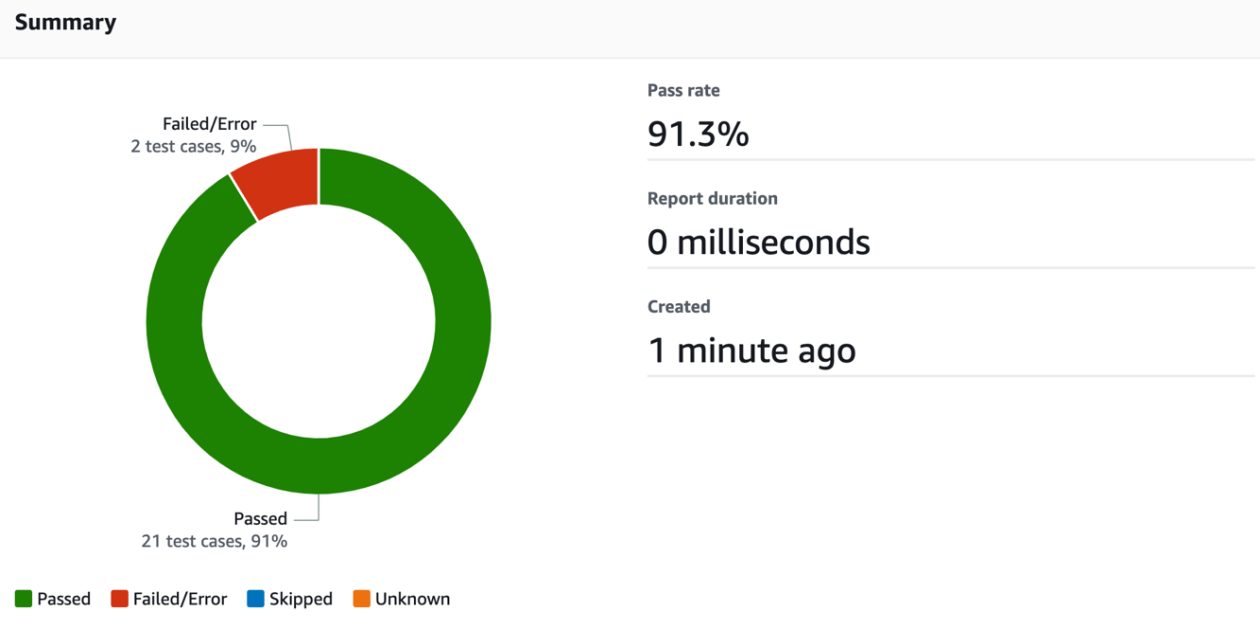Click the 91.3% pass rate value

pos(698,133)
